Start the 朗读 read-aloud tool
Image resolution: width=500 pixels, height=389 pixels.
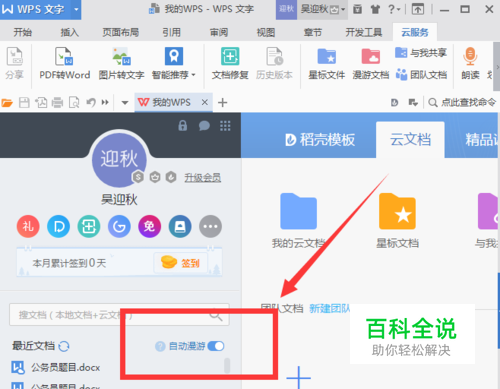[x=470, y=63]
